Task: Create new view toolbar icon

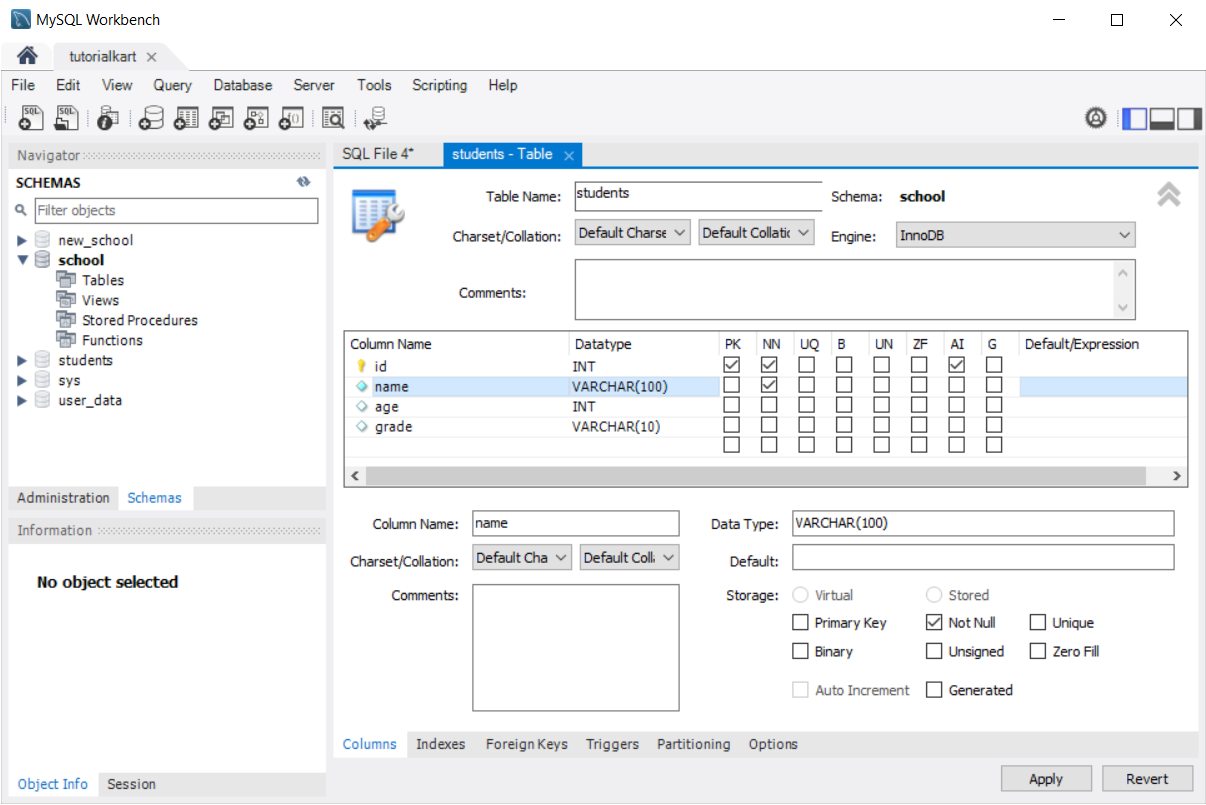Action: click(220, 118)
